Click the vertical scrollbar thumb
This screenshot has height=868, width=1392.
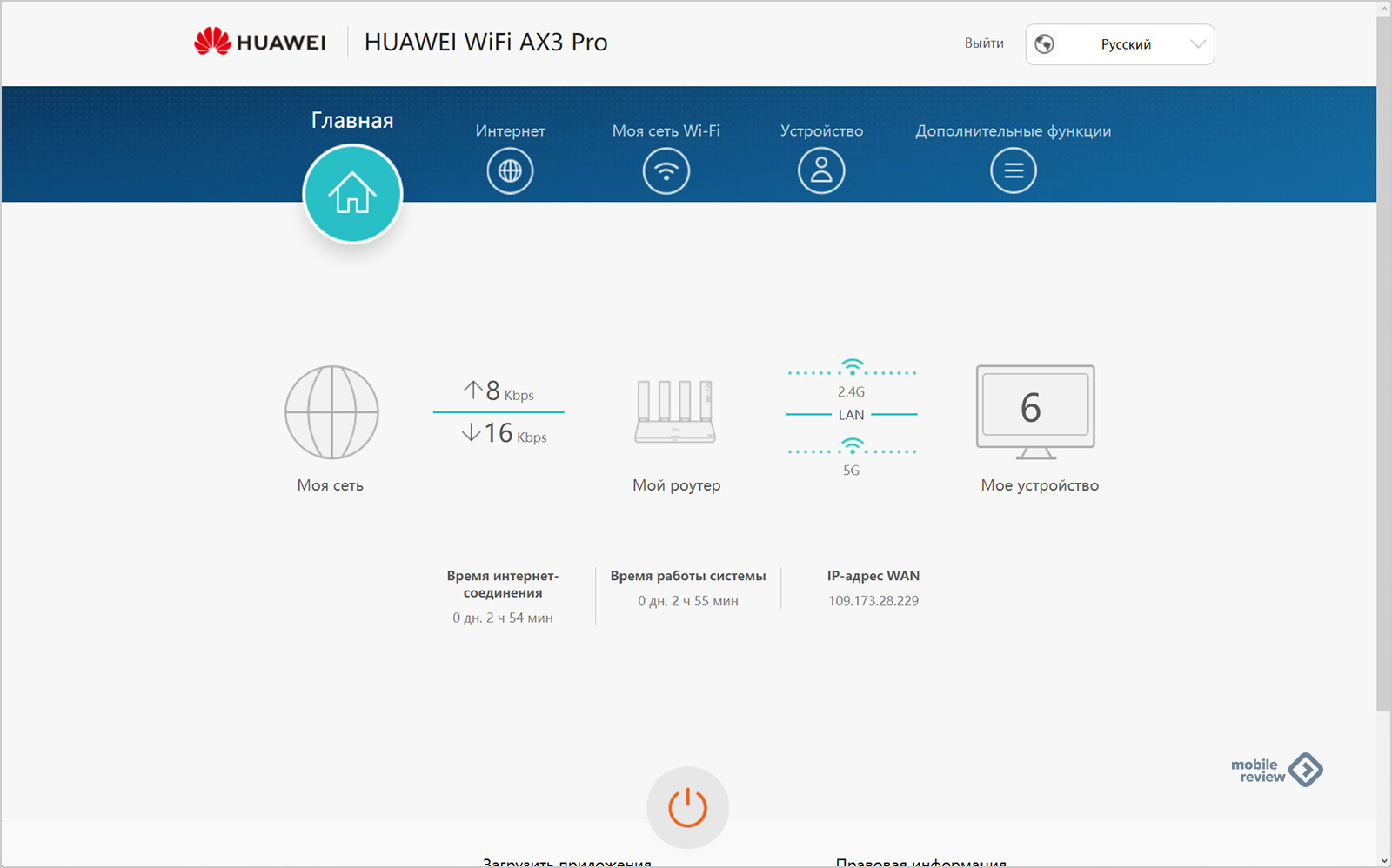pyautogui.click(x=1384, y=364)
